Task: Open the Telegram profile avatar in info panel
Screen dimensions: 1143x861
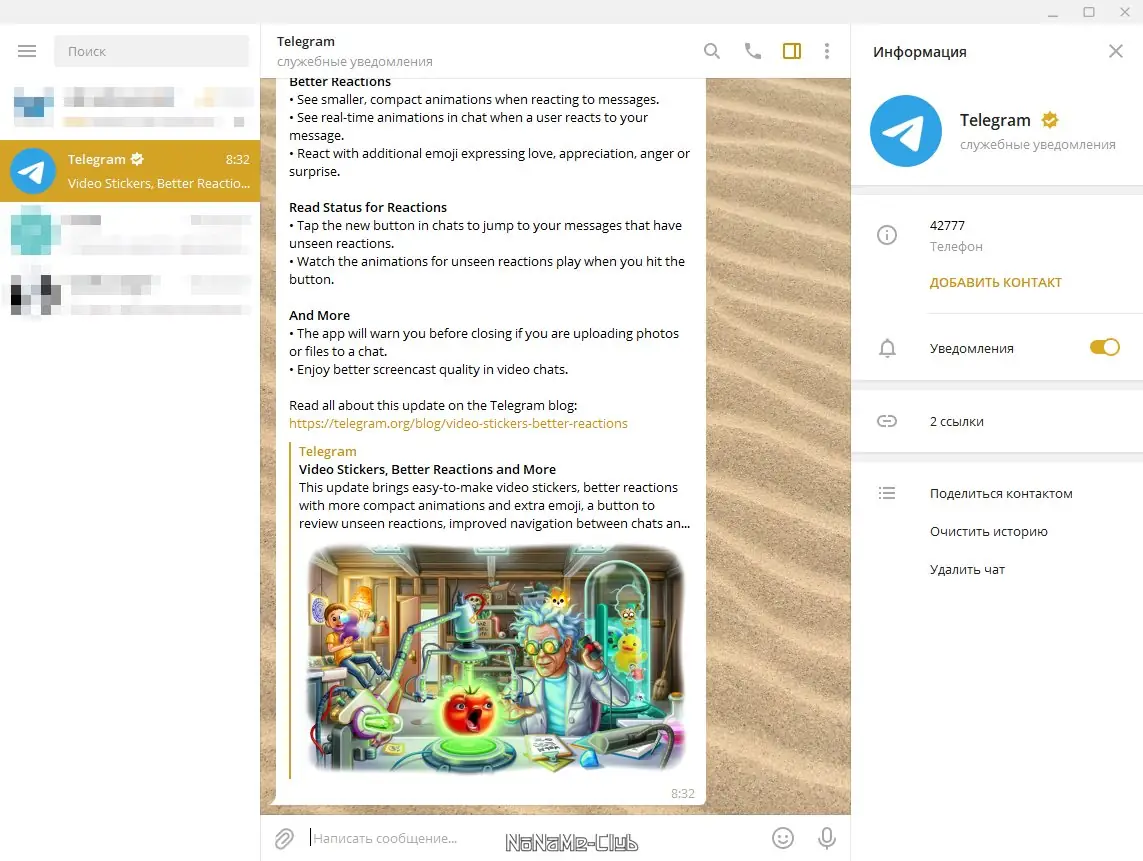Action: [905, 131]
